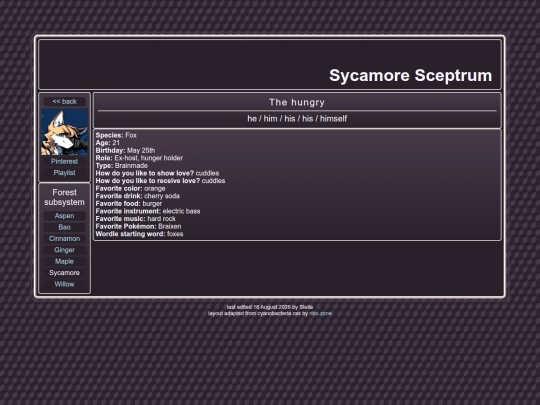Open the Pinterest link
The width and height of the screenshot is (540, 405).
pyautogui.click(x=64, y=162)
